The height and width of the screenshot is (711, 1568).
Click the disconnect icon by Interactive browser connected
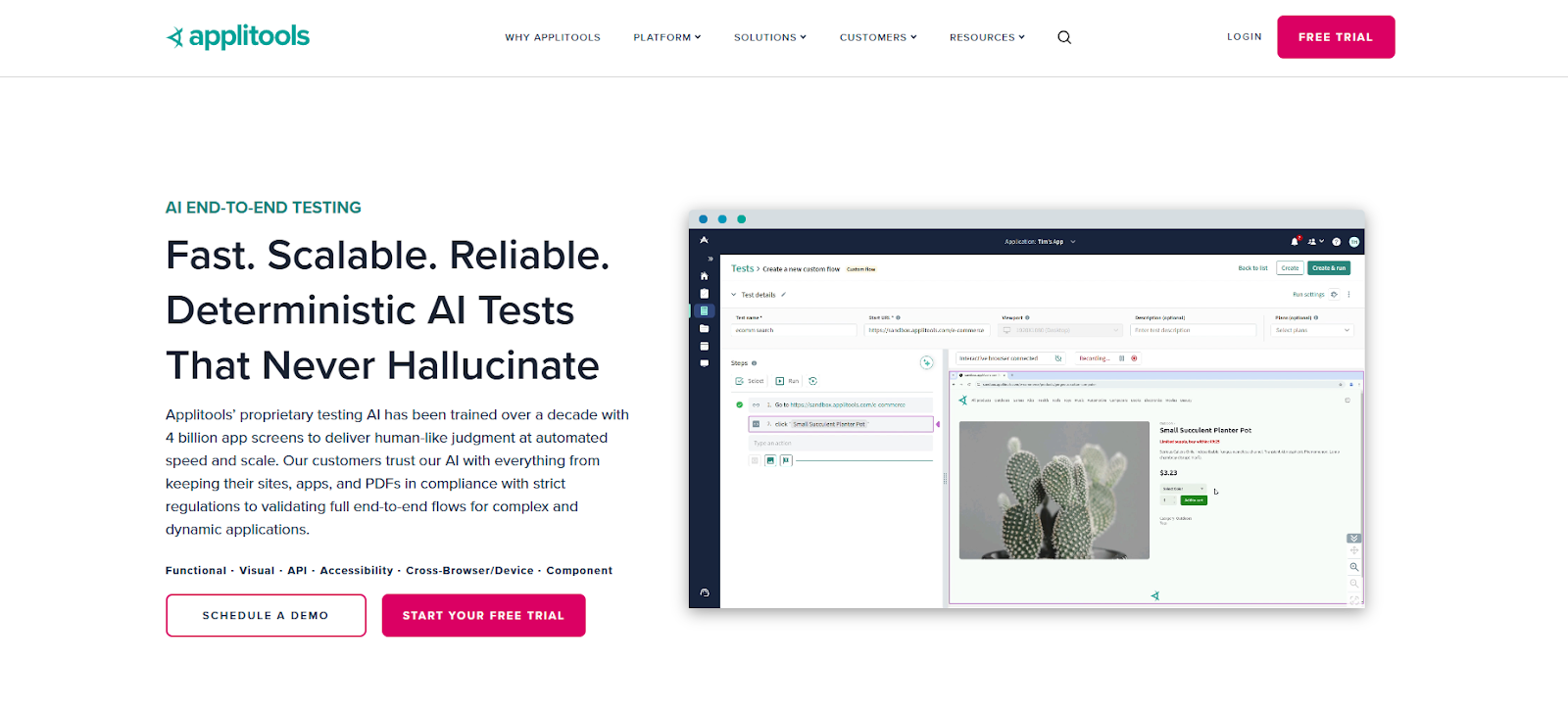tap(1058, 358)
